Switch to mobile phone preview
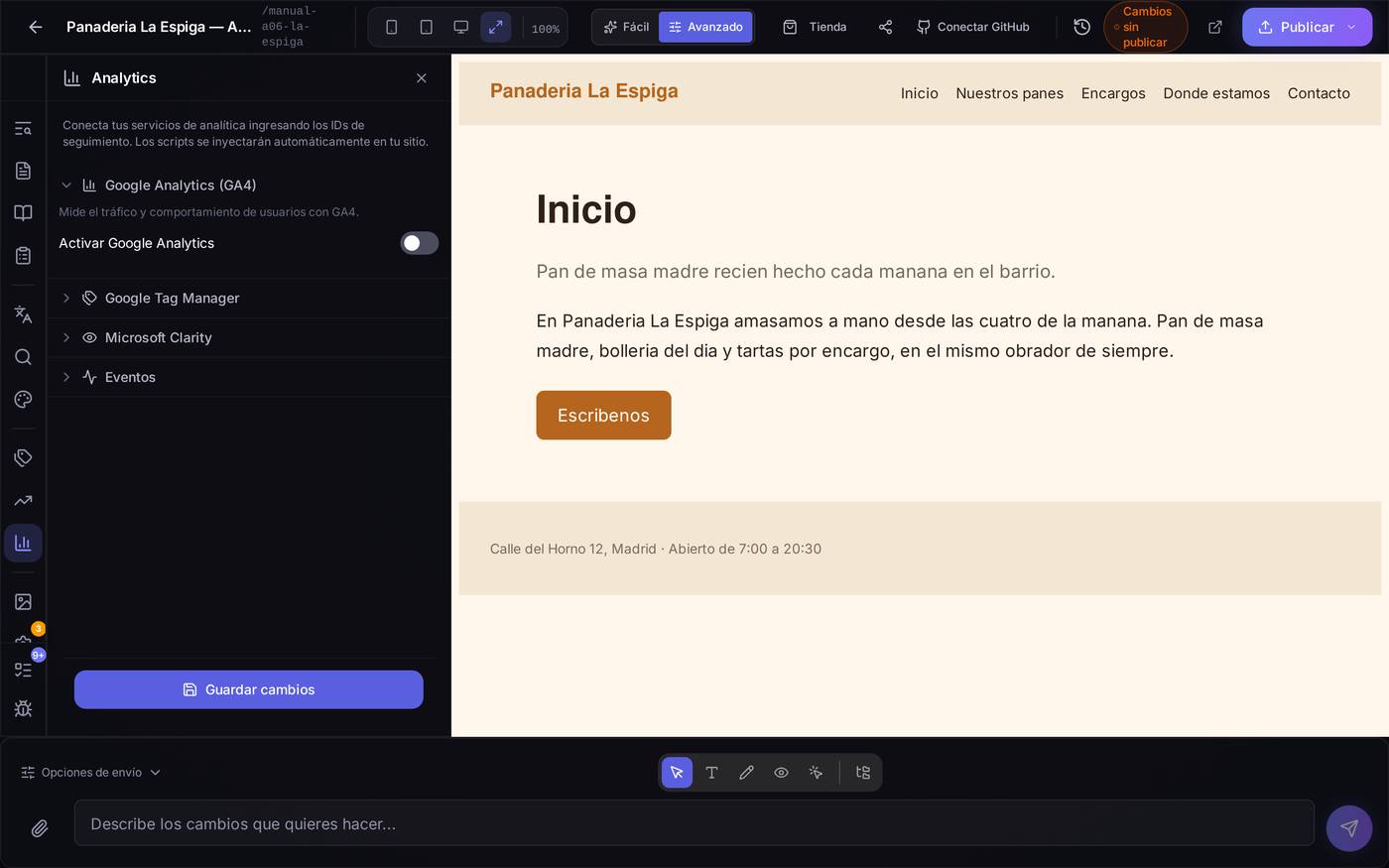Image resolution: width=1389 pixels, height=868 pixels. click(x=392, y=27)
